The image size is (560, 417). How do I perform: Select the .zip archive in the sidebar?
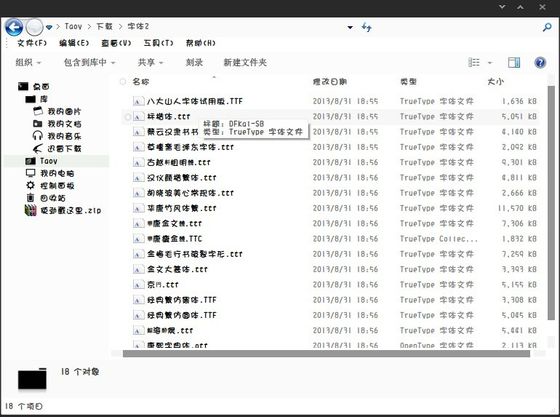[62, 210]
